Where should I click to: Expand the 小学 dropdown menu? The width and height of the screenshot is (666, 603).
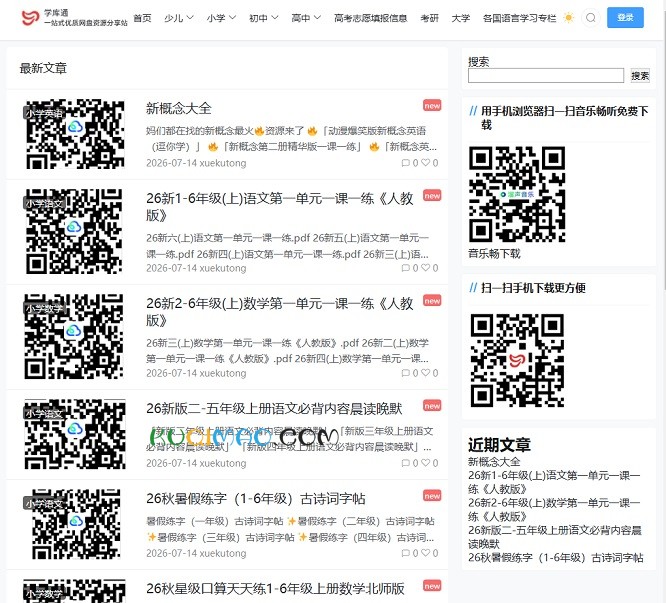pos(221,18)
